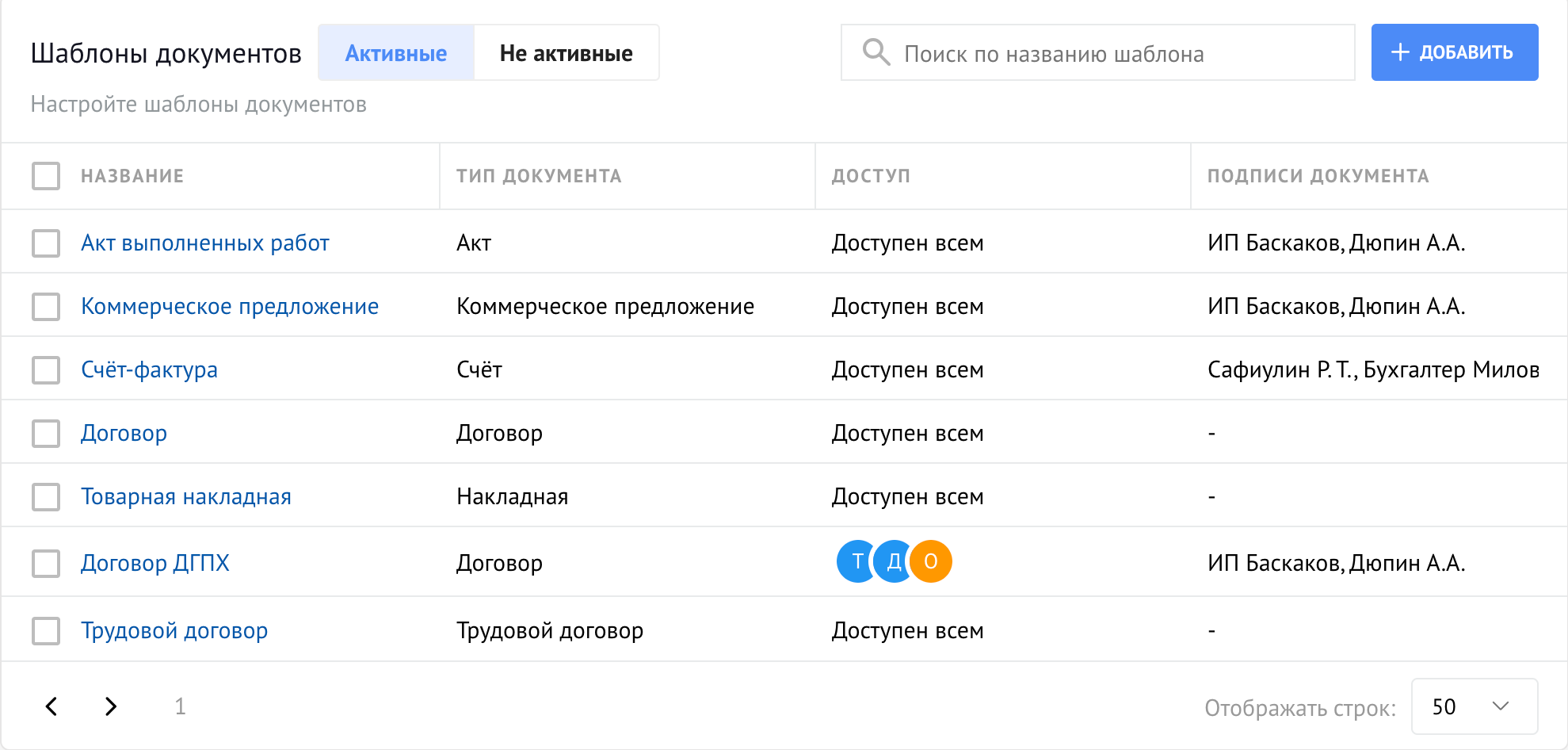
Task: Open rows-per-page dropdown showing 50
Action: coord(1474,706)
